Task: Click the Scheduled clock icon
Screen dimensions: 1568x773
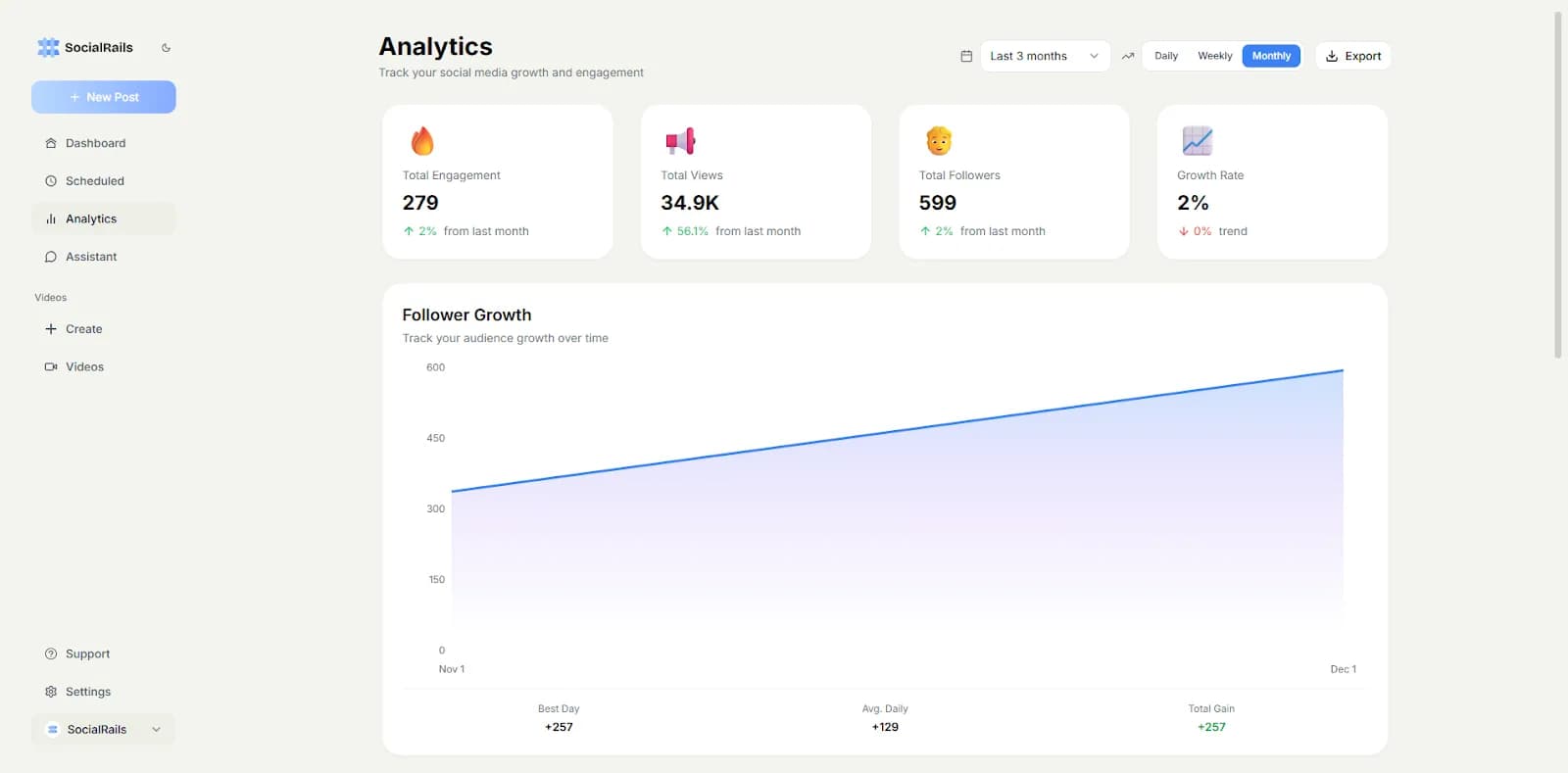Action: [51, 181]
